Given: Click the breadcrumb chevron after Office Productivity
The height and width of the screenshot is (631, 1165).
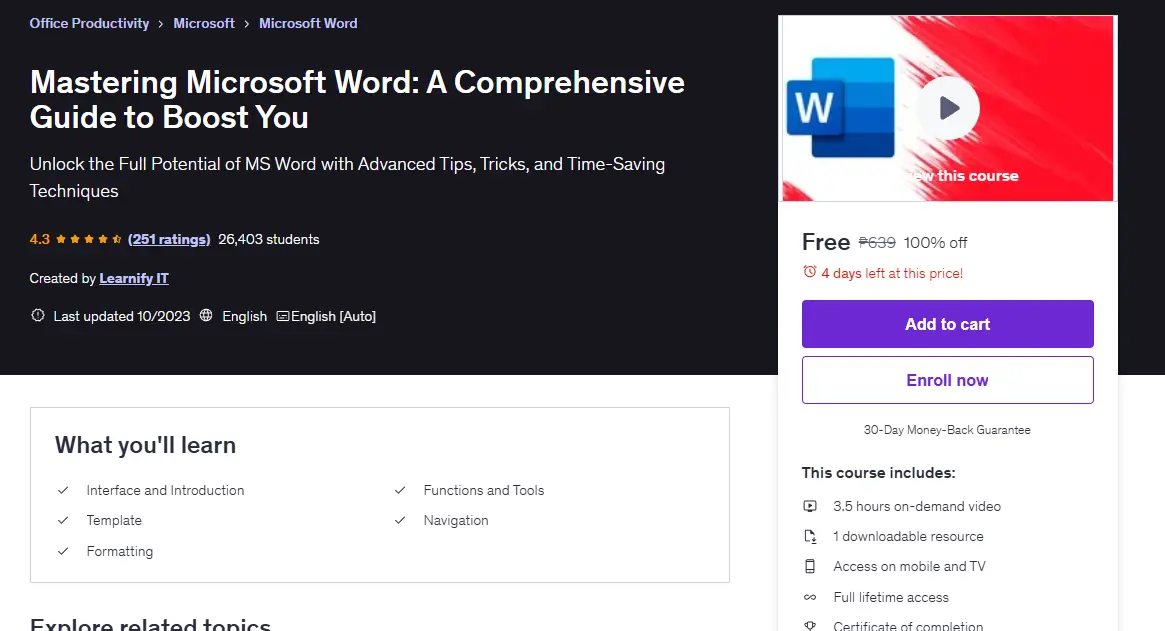Looking at the screenshot, I should (160, 24).
